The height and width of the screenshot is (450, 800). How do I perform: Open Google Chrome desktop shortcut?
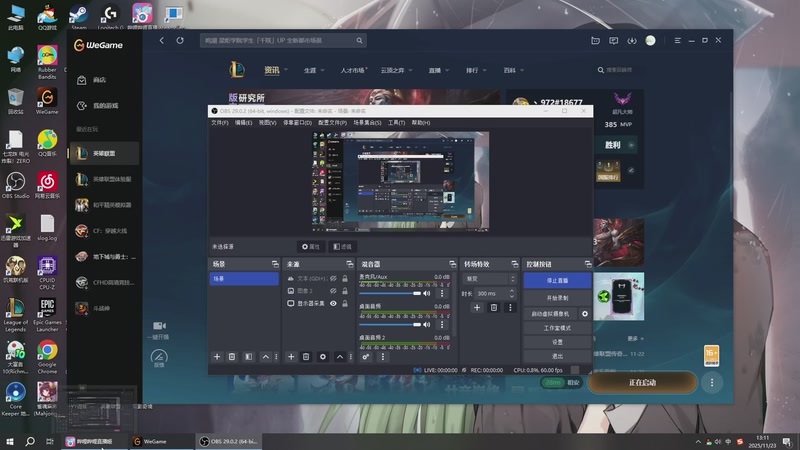(x=47, y=357)
